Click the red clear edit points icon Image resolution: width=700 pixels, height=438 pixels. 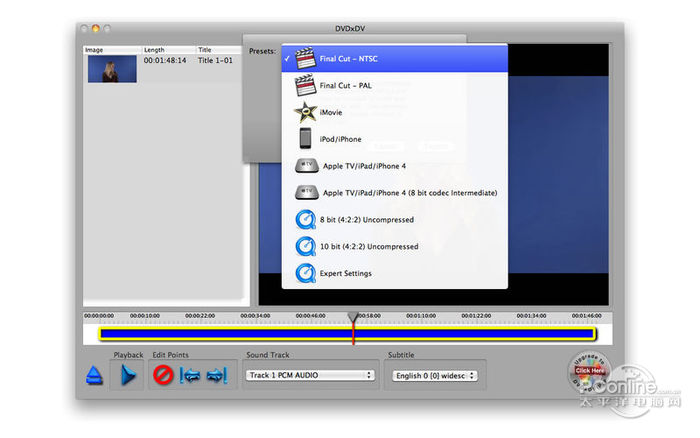pyautogui.click(x=163, y=376)
